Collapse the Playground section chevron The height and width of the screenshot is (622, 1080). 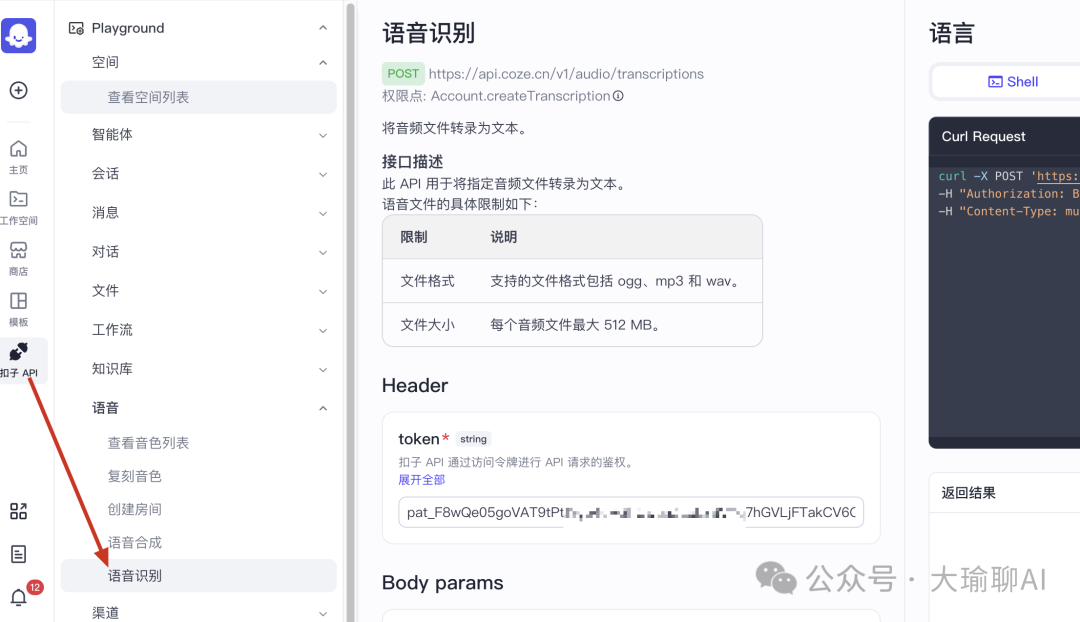[x=323, y=28]
